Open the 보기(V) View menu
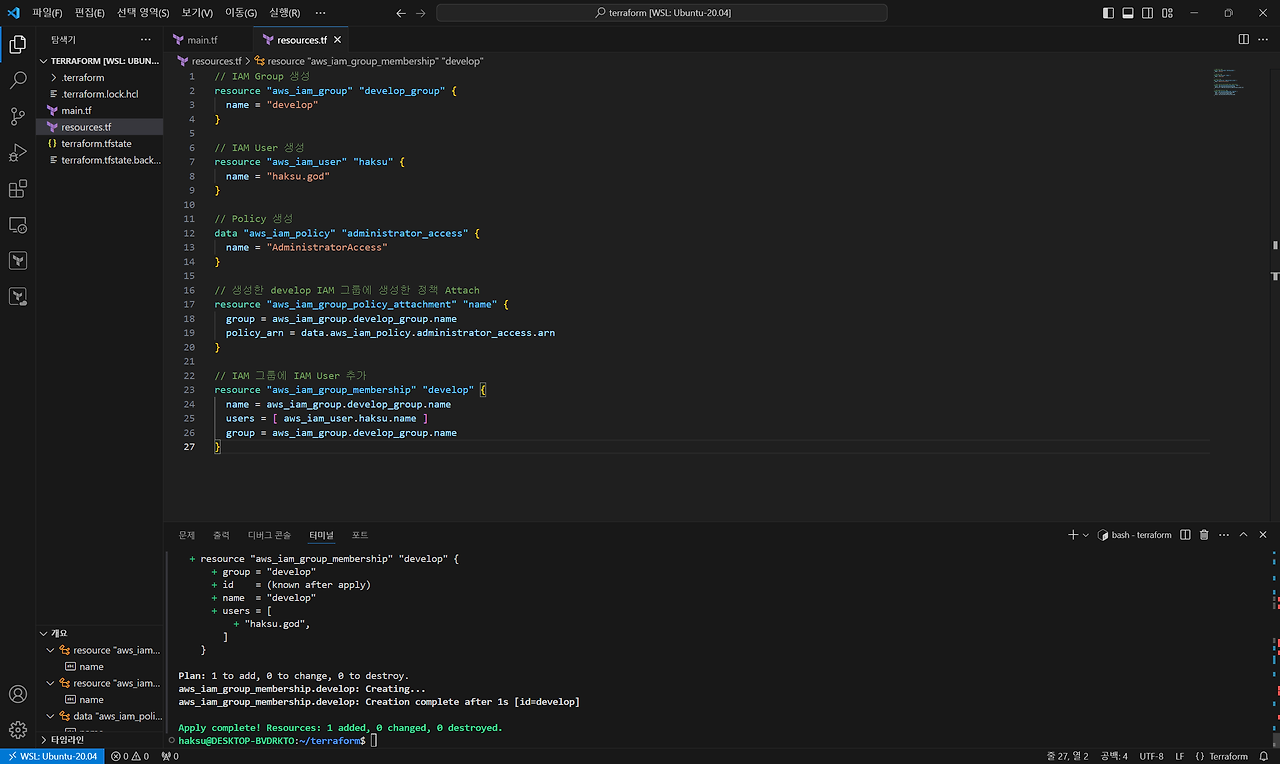Viewport: 1280px width, 764px height. click(197, 13)
